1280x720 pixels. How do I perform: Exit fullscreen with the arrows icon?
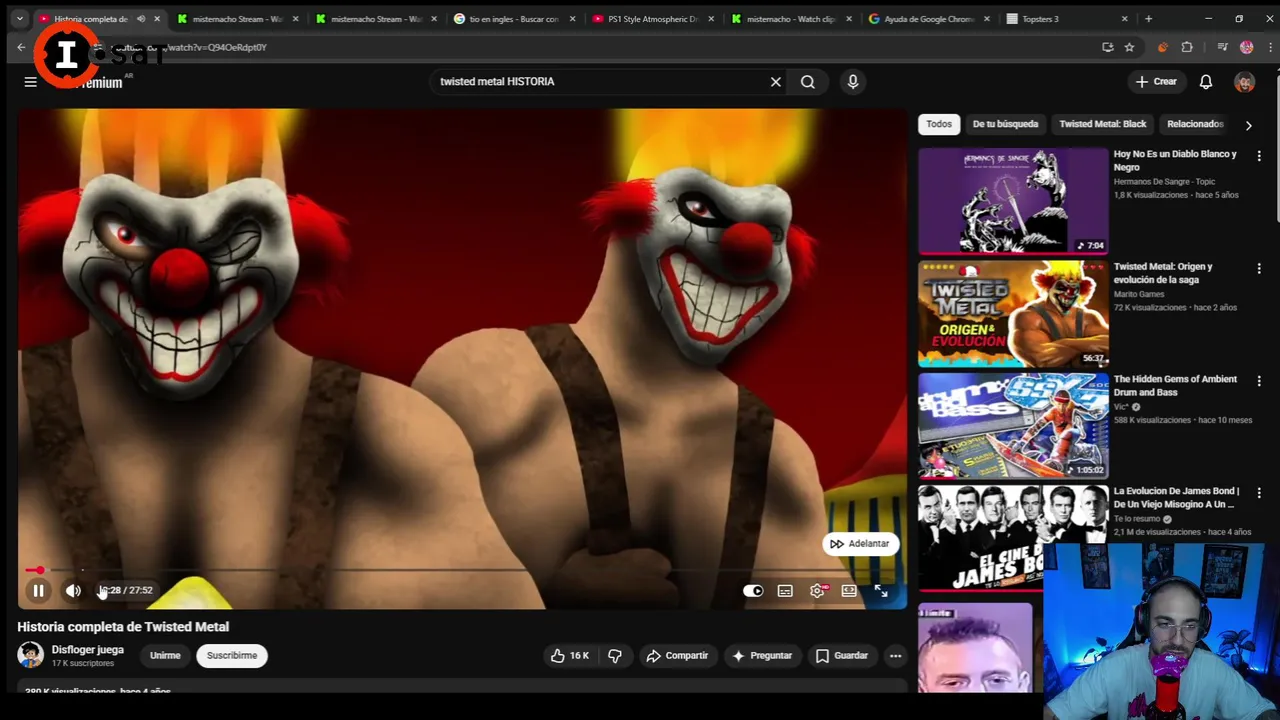pos(881,591)
